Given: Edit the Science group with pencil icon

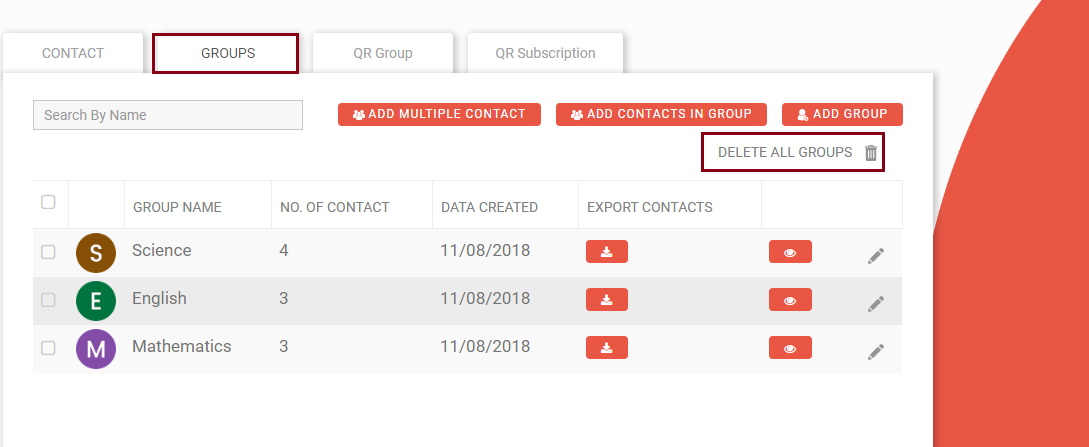Looking at the screenshot, I should 876,256.
